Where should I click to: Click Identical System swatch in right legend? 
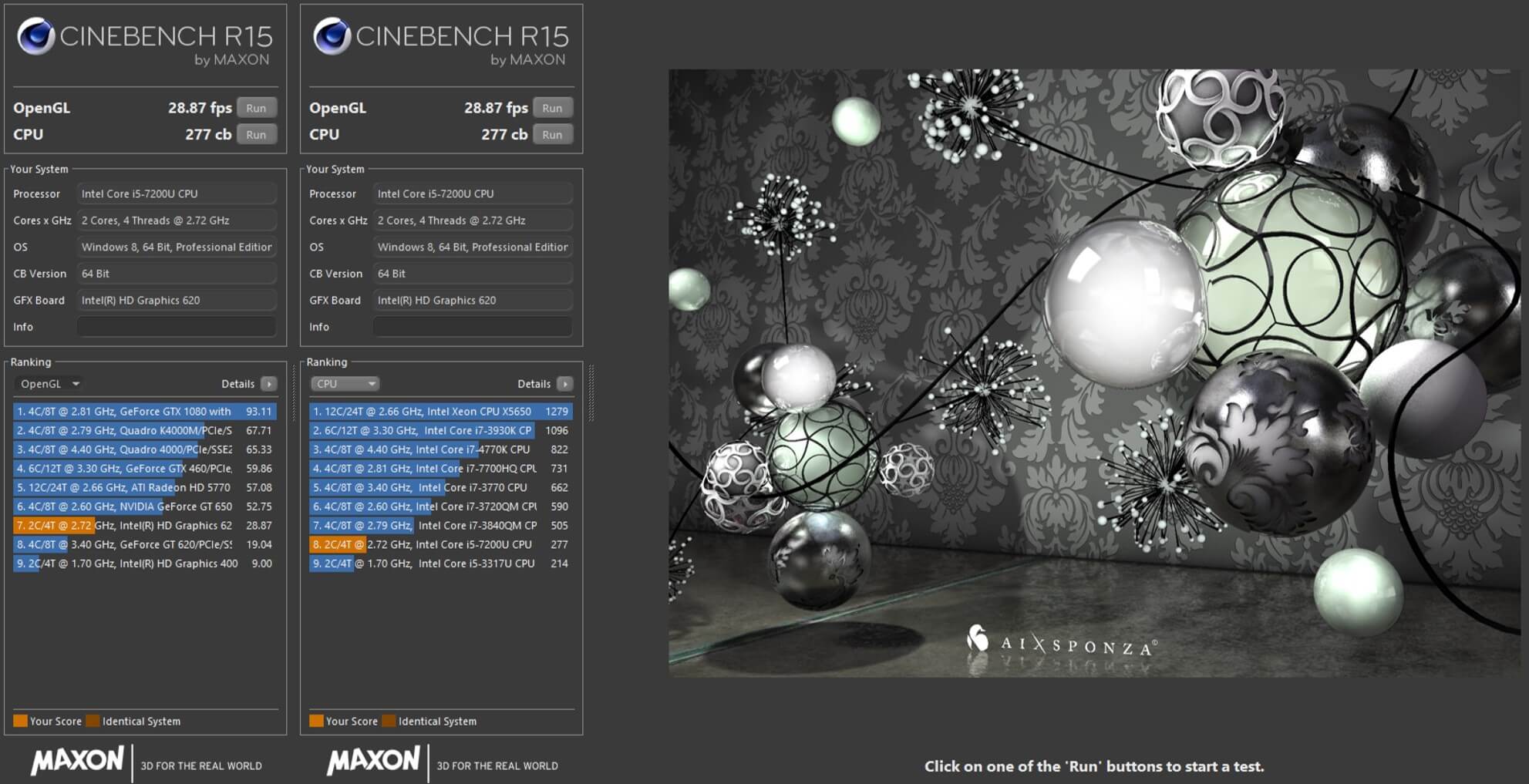(x=389, y=721)
